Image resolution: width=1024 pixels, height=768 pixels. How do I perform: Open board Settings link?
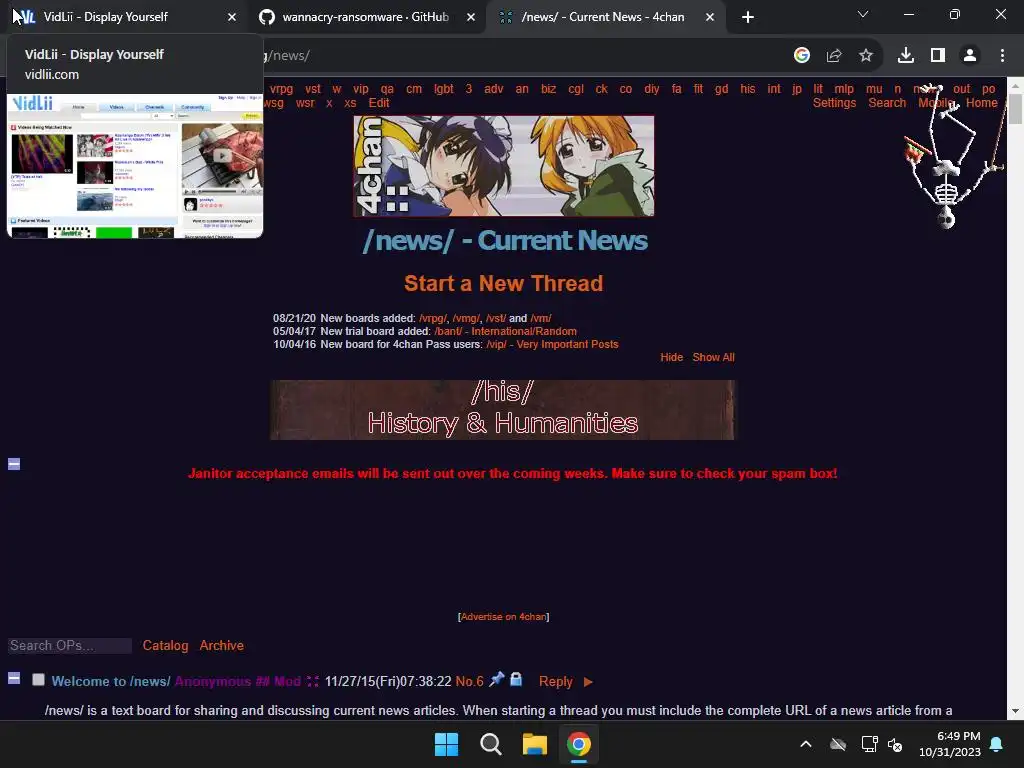[834, 103]
